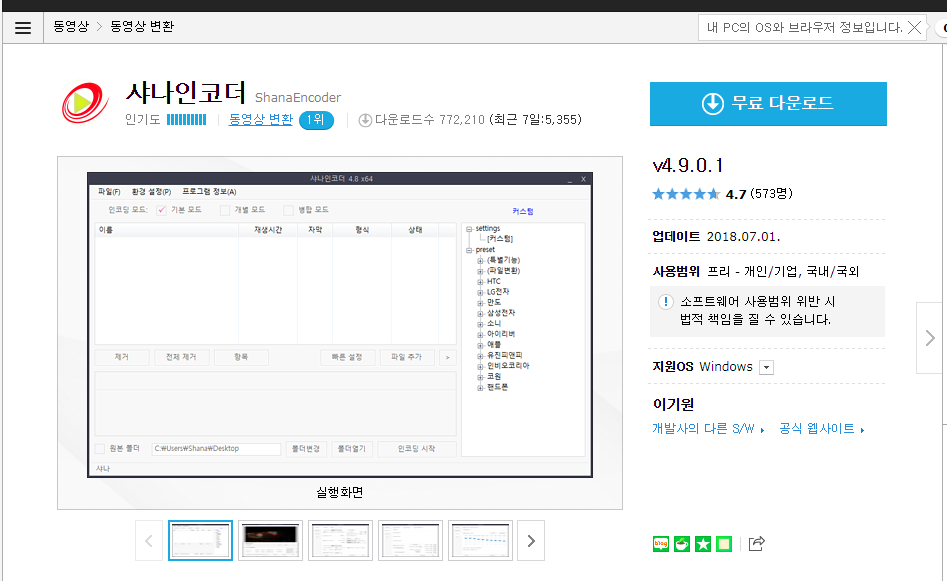Click the 1위 rank badge
This screenshot has width=947, height=581.
click(x=316, y=120)
